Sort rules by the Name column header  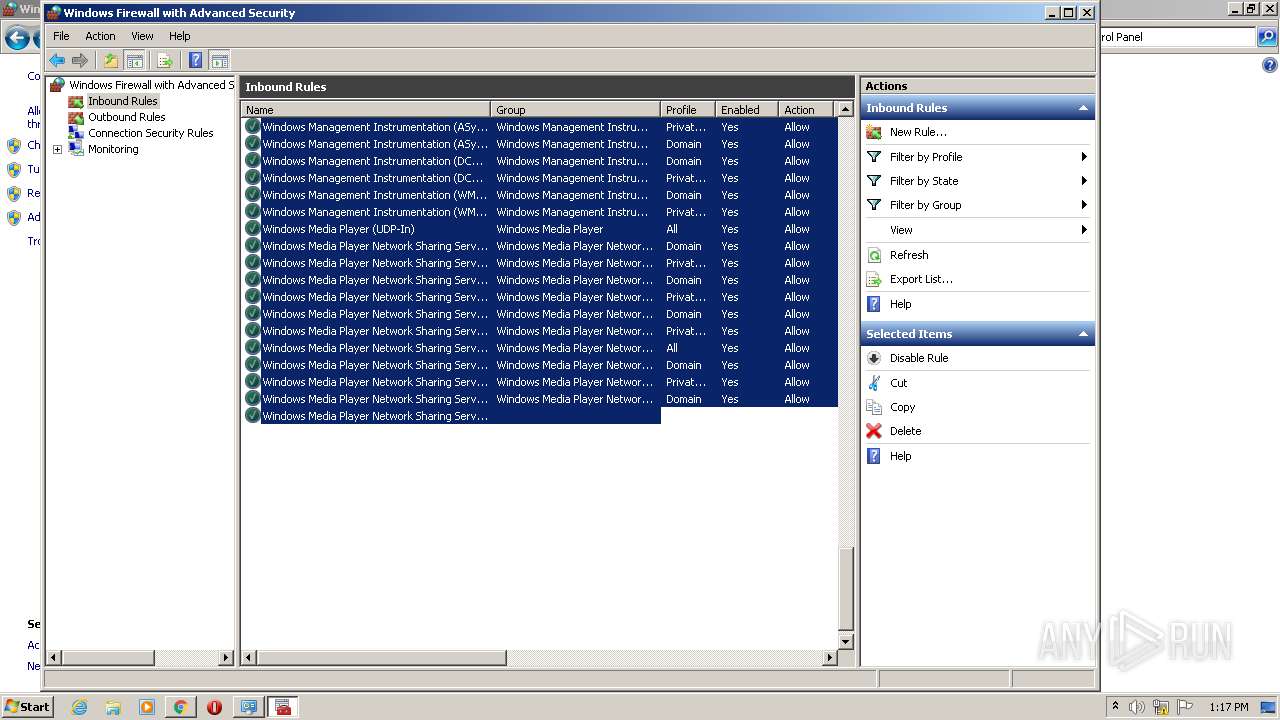pos(366,110)
